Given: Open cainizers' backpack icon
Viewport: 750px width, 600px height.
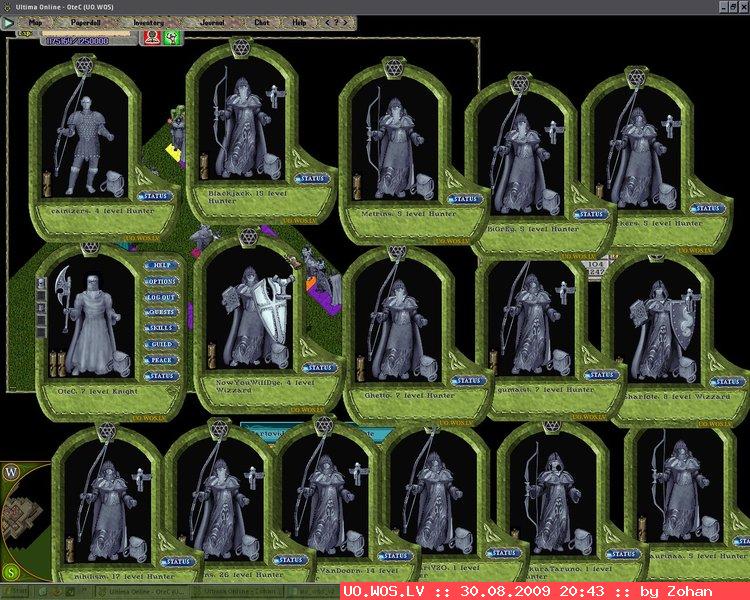Looking at the screenshot, I should (113, 183).
